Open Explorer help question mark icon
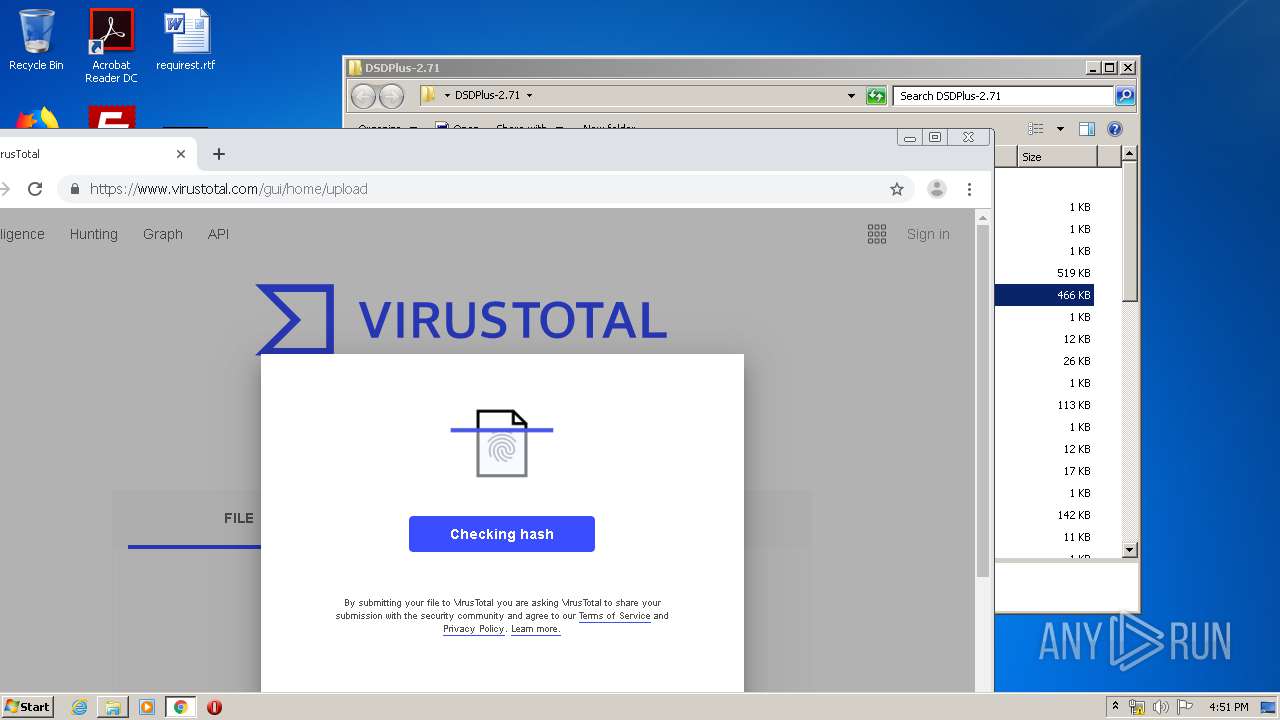This screenshot has height=720, width=1280. click(x=1115, y=129)
